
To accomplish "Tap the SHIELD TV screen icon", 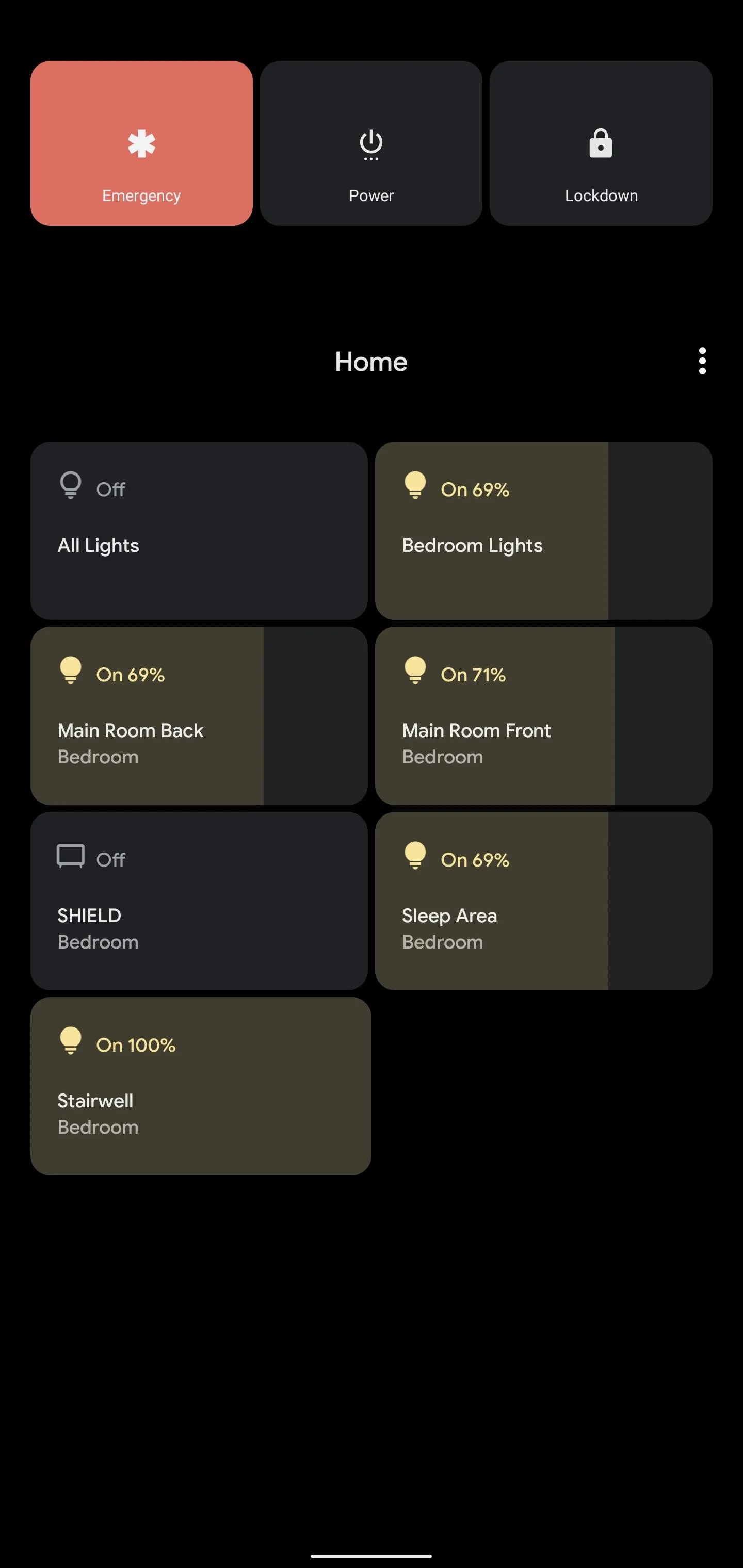I will click(71, 856).
